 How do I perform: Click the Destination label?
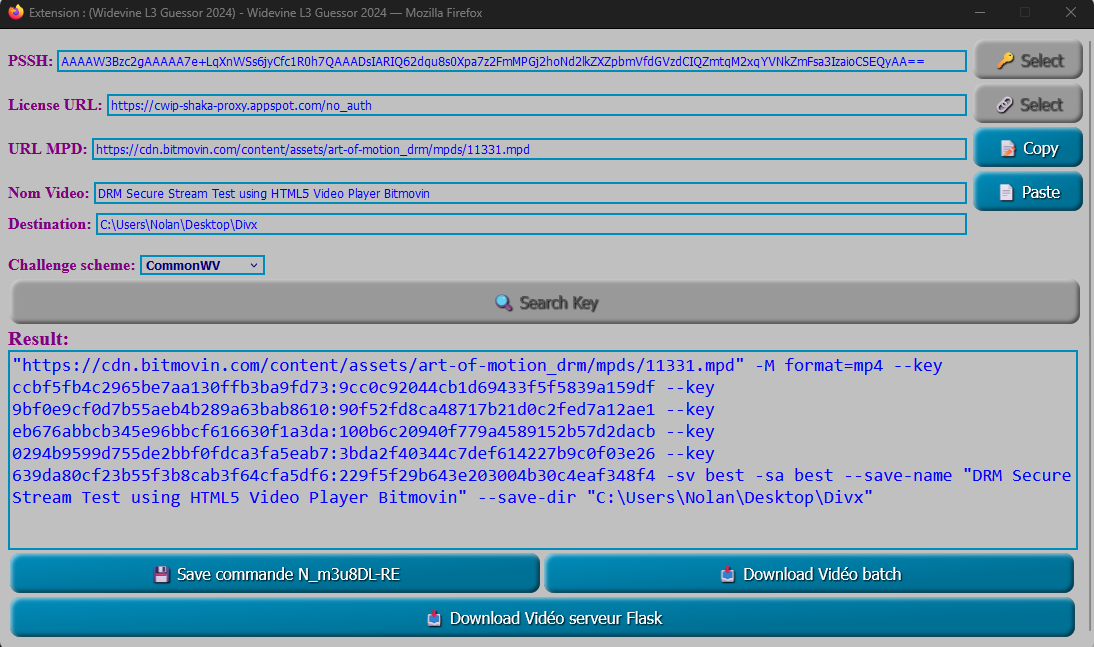click(x=50, y=224)
